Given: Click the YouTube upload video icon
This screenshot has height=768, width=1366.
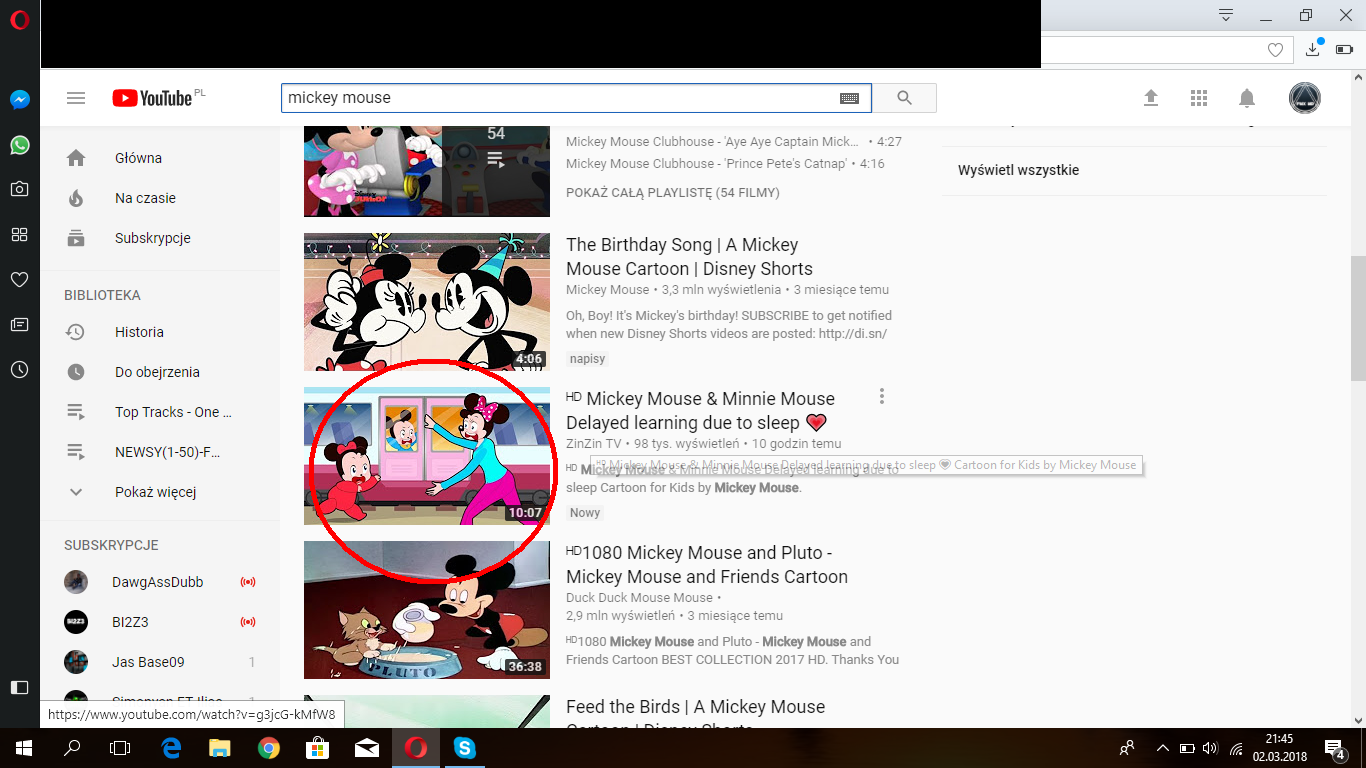Looking at the screenshot, I should (x=1151, y=98).
